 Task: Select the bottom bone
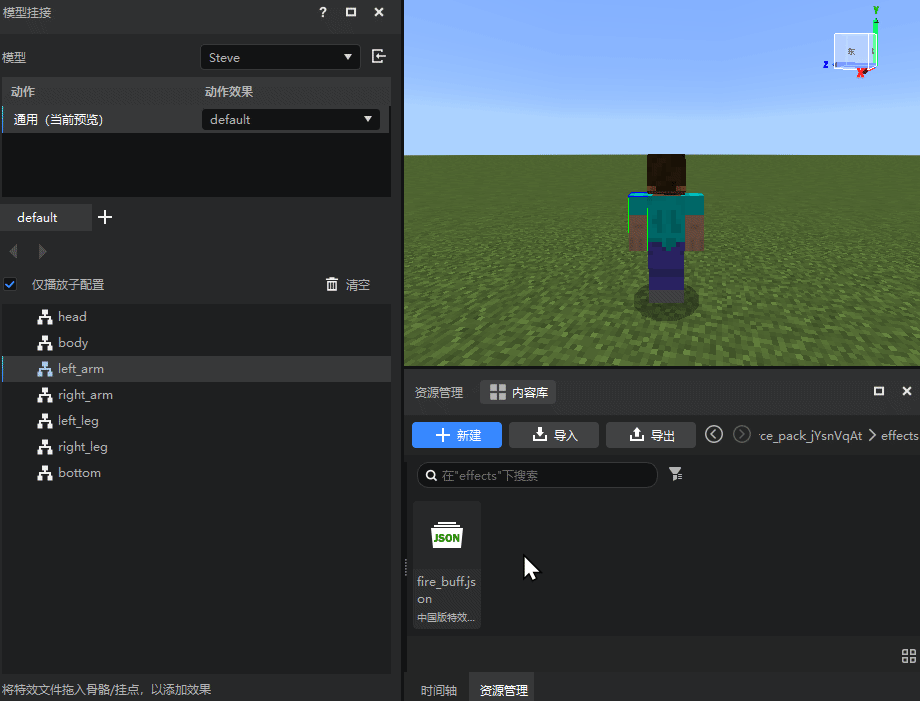197,473
